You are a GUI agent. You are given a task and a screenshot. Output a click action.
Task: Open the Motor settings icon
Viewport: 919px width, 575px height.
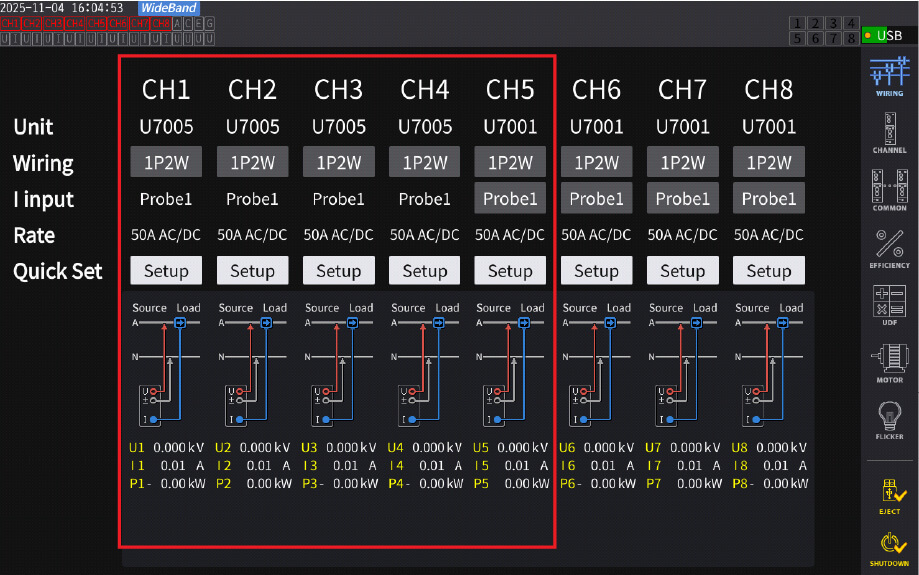tap(889, 362)
